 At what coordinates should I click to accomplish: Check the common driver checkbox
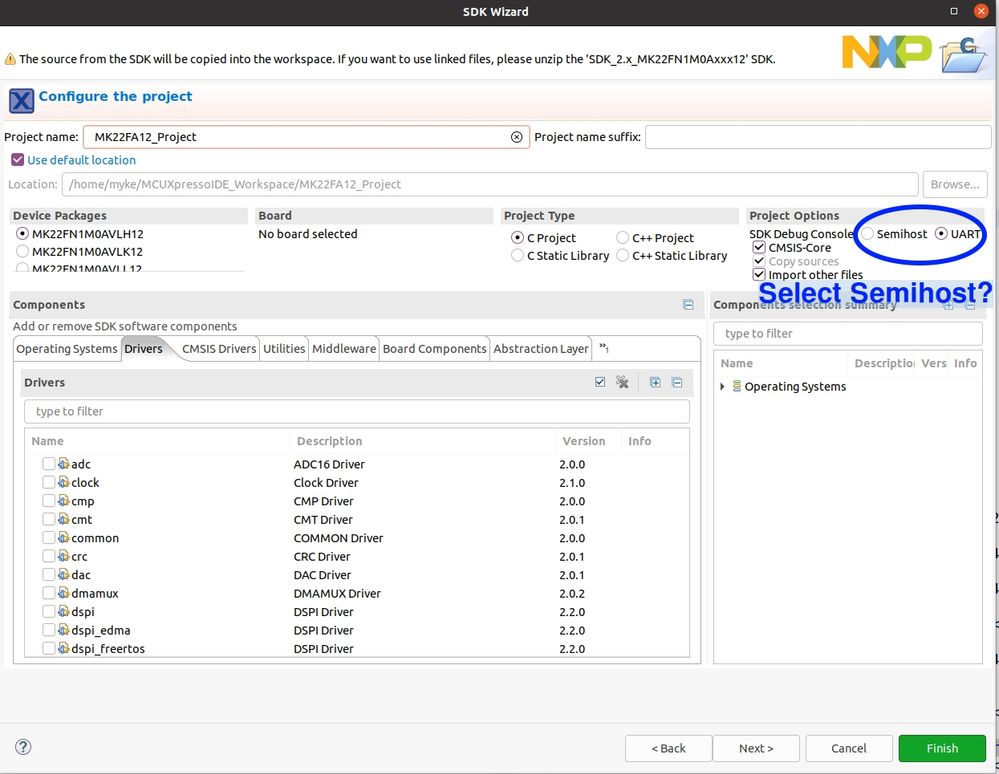pos(48,538)
